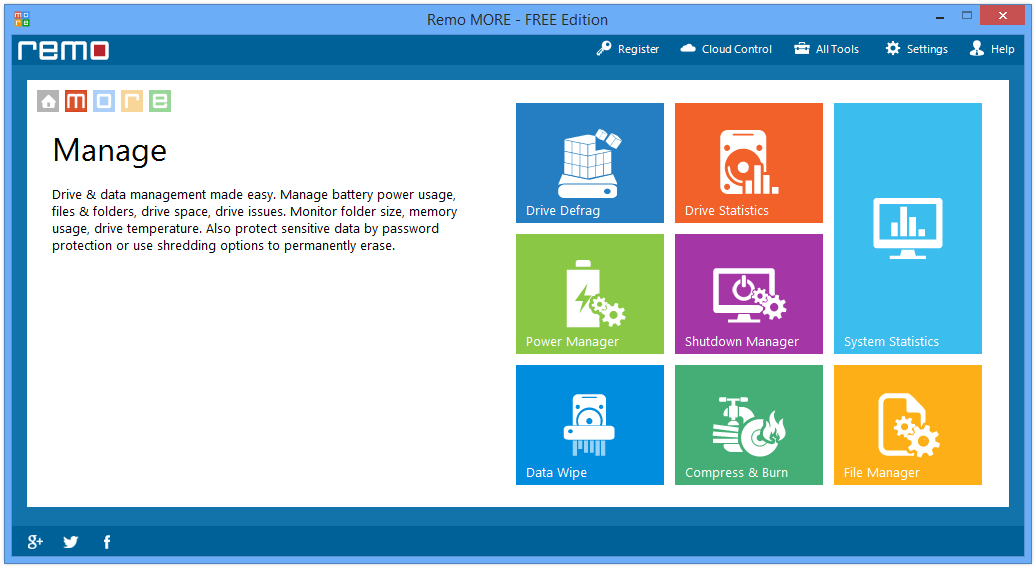
Task: Open the Help menu
Action: pos(992,49)
